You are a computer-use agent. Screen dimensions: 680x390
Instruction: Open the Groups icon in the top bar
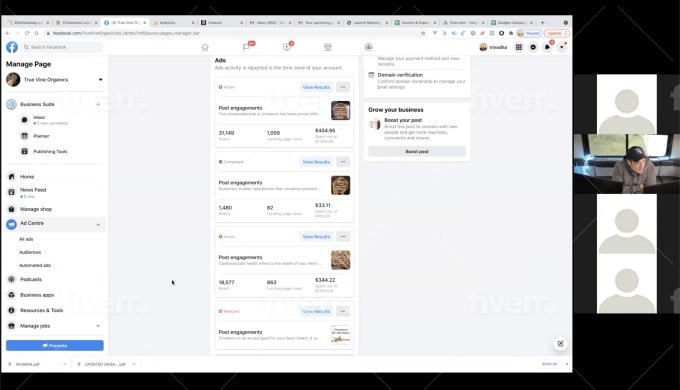click(x=369, y=47)
